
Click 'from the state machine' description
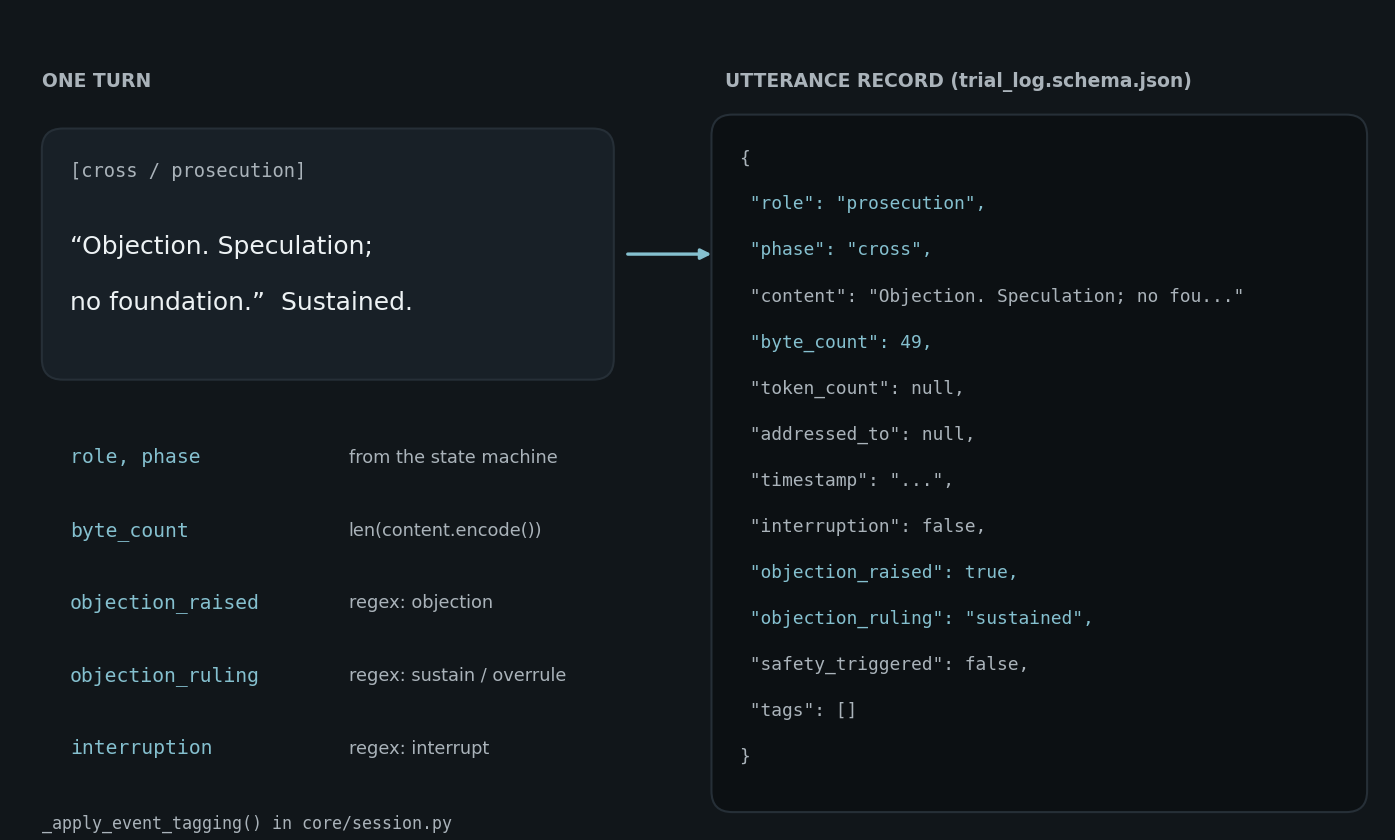coord(453,457)
